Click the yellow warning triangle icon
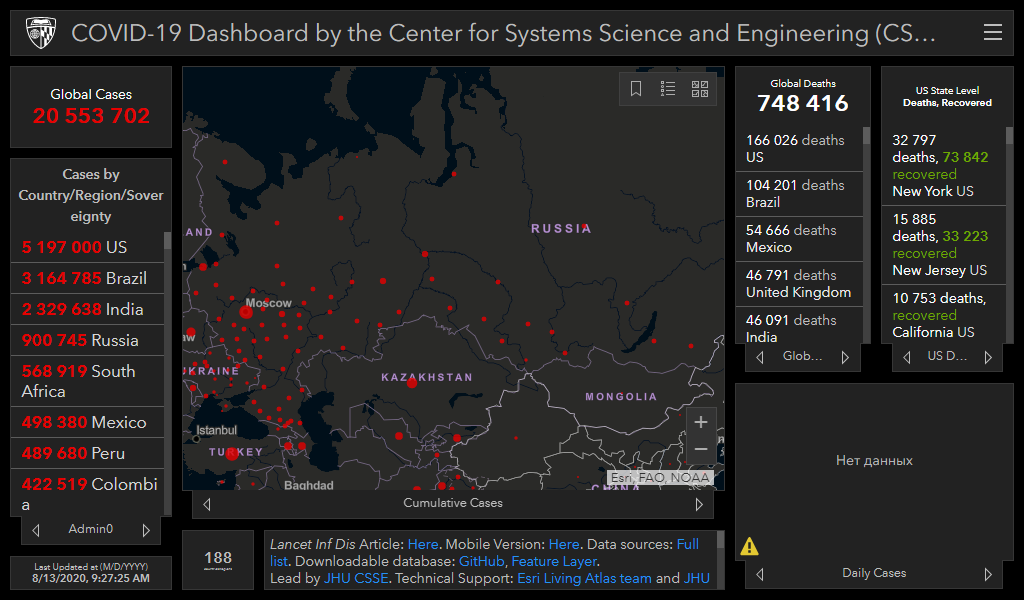This screenshot has height=600, width=1024. click(x=749, y=546)
